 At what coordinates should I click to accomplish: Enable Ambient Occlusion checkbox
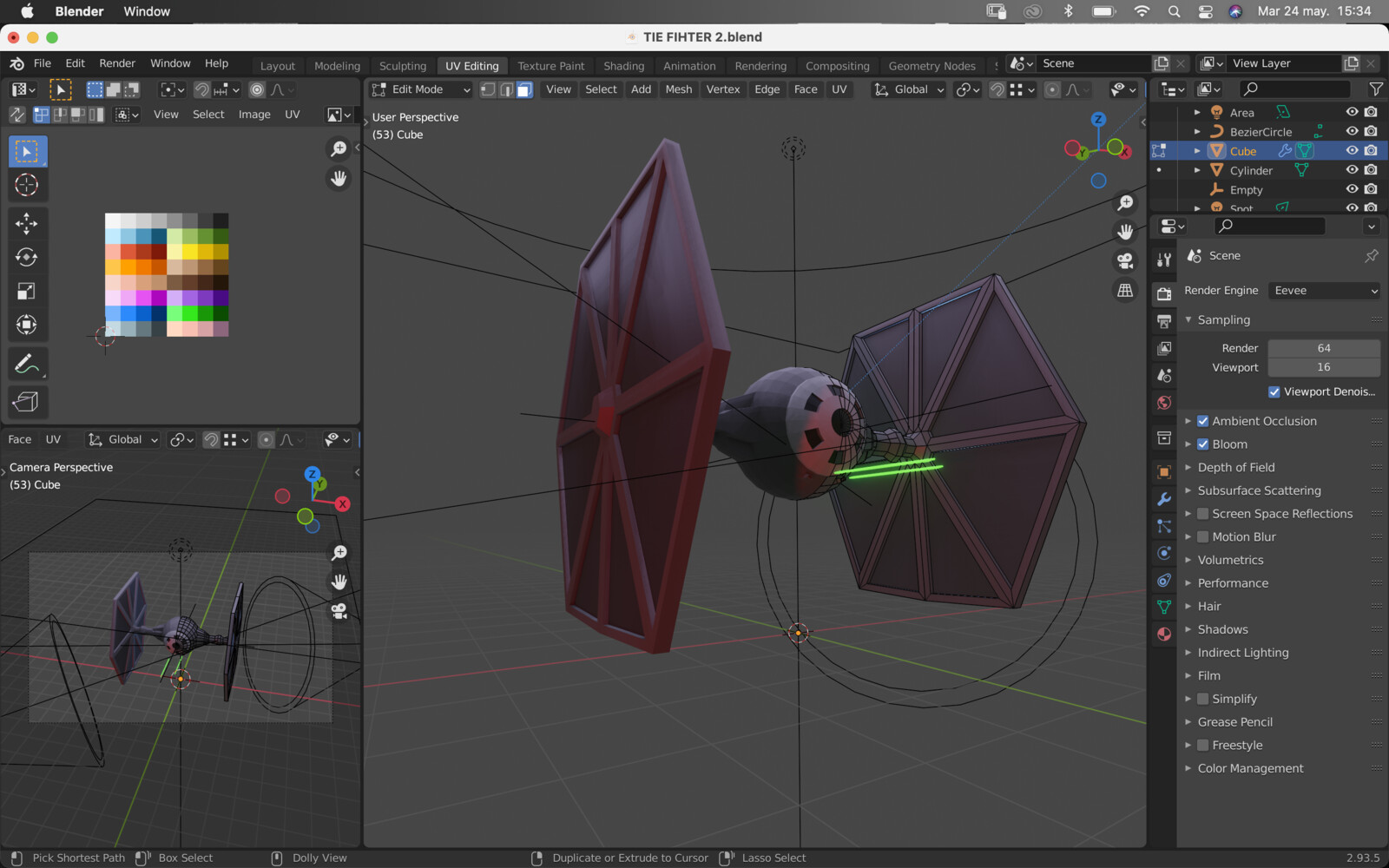(x=1203, y=421)
